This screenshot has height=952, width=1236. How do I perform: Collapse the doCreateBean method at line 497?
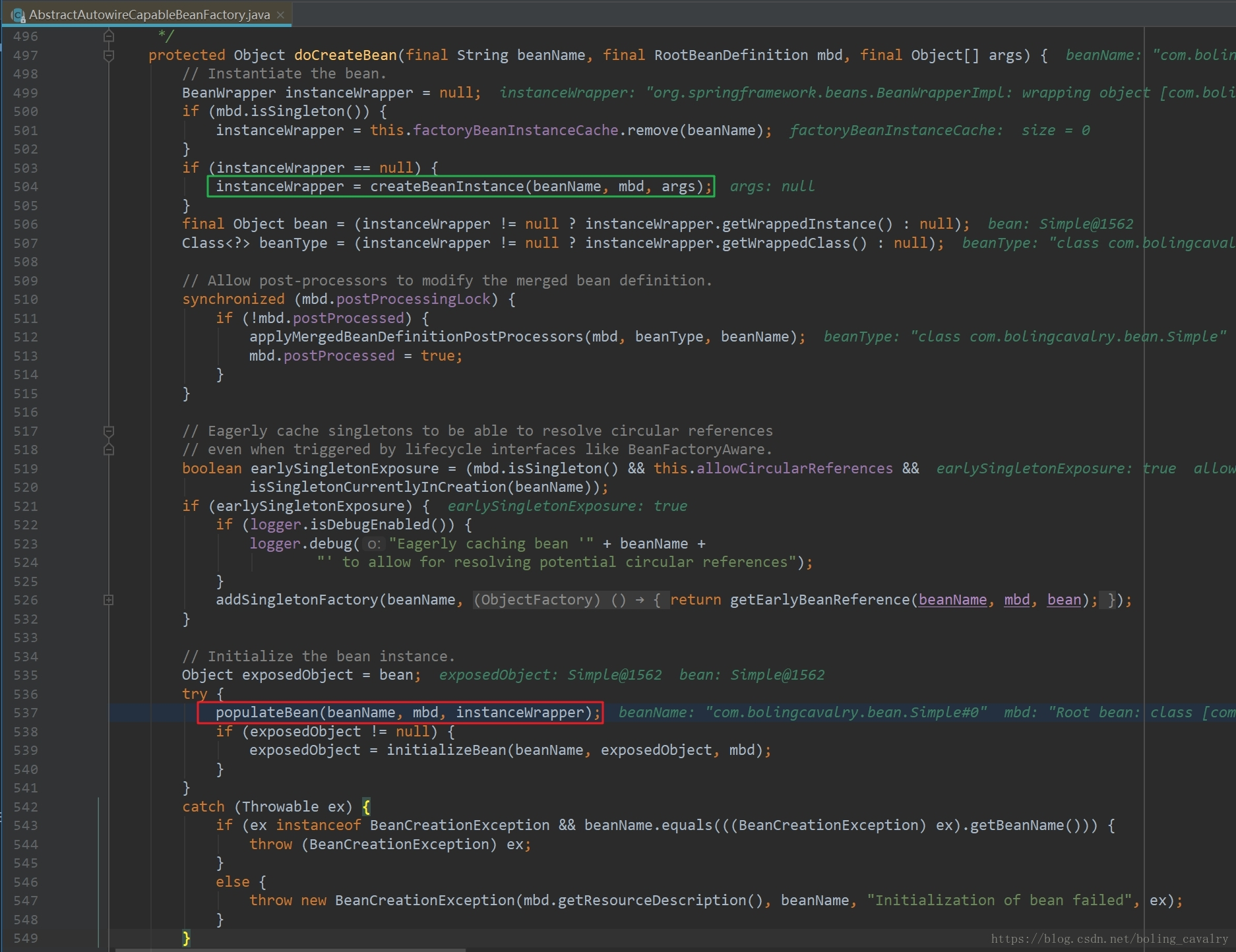click(109, 55)
